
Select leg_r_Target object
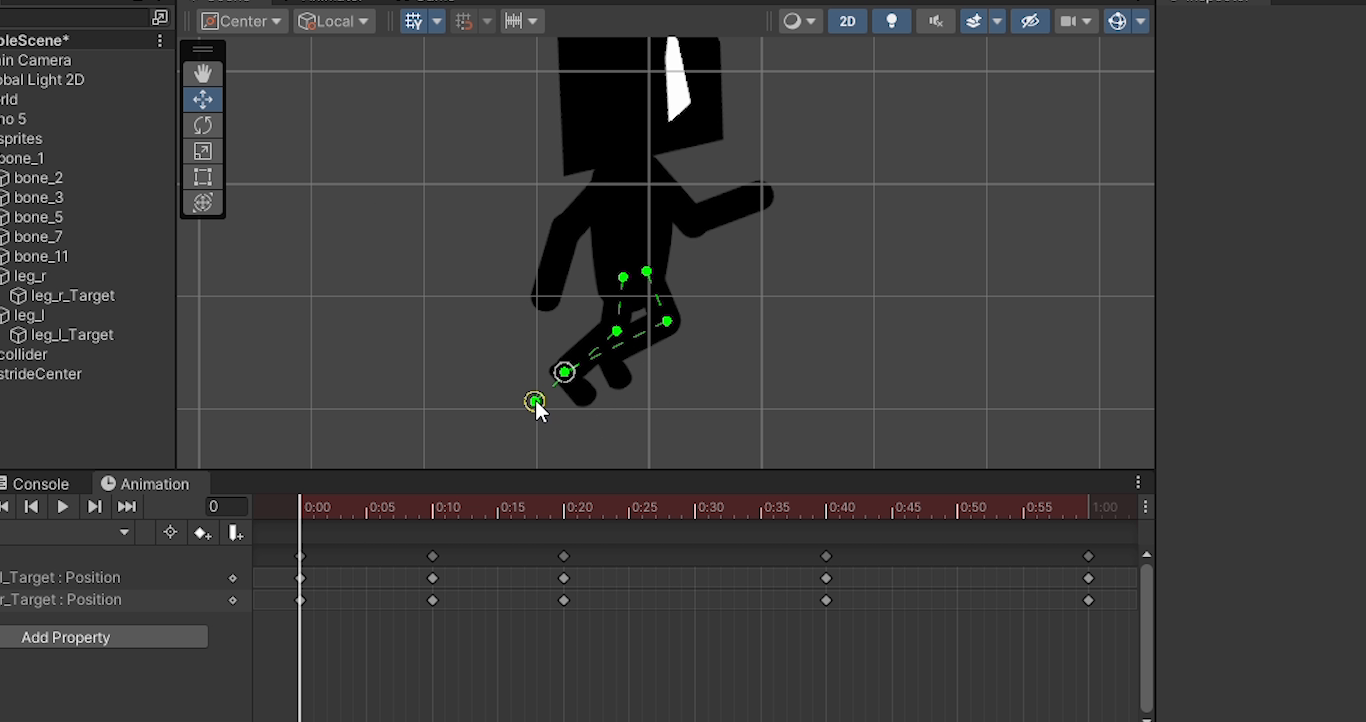(72, 296)
